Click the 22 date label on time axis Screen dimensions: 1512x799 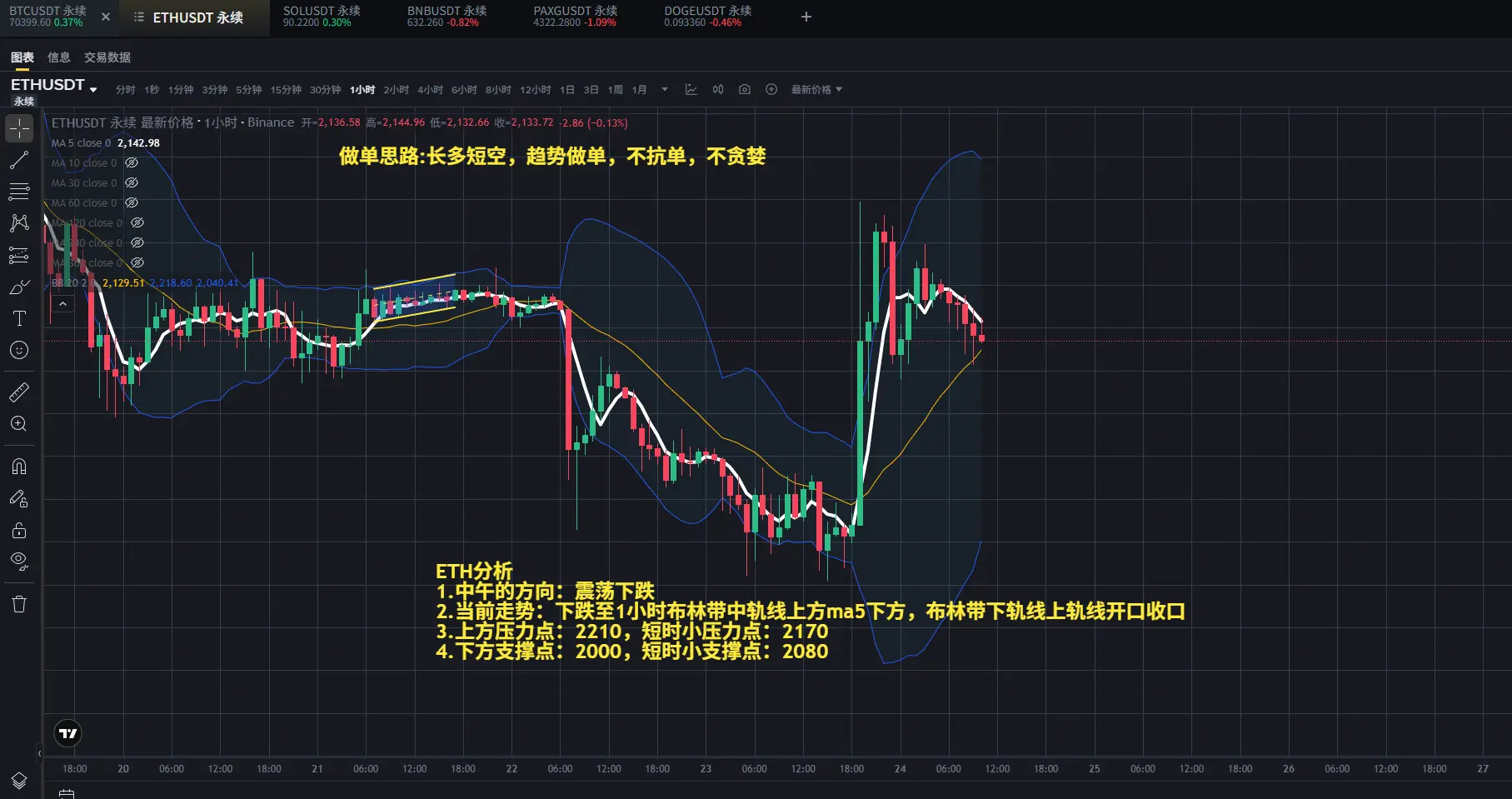point(511,769)
